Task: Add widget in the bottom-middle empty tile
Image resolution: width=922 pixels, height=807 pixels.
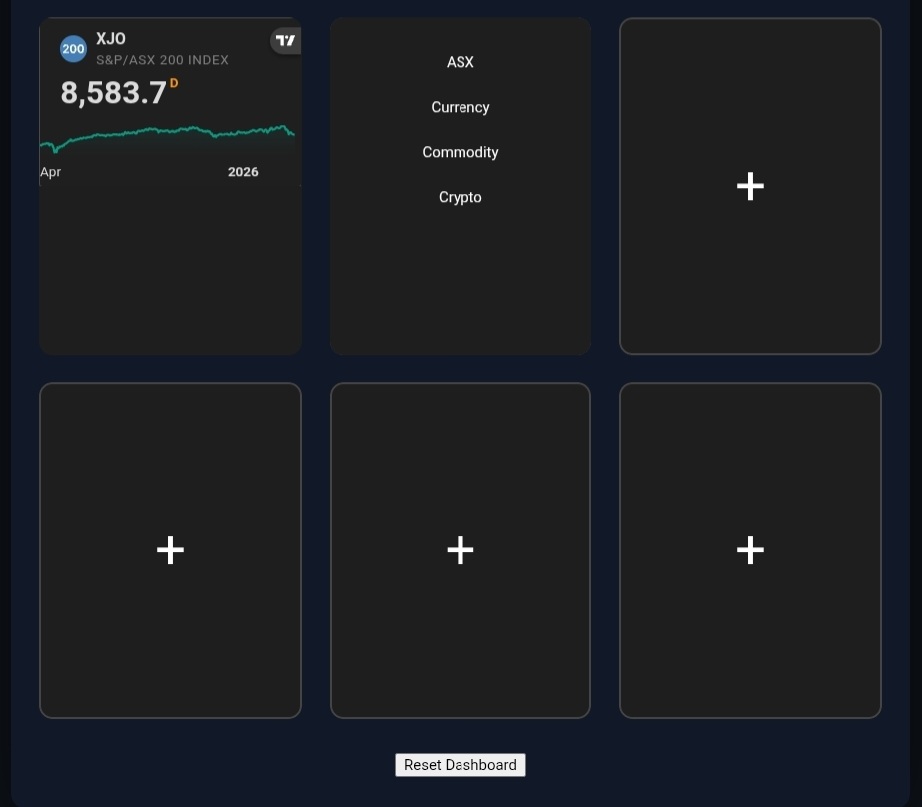Action: pos(460,550)
